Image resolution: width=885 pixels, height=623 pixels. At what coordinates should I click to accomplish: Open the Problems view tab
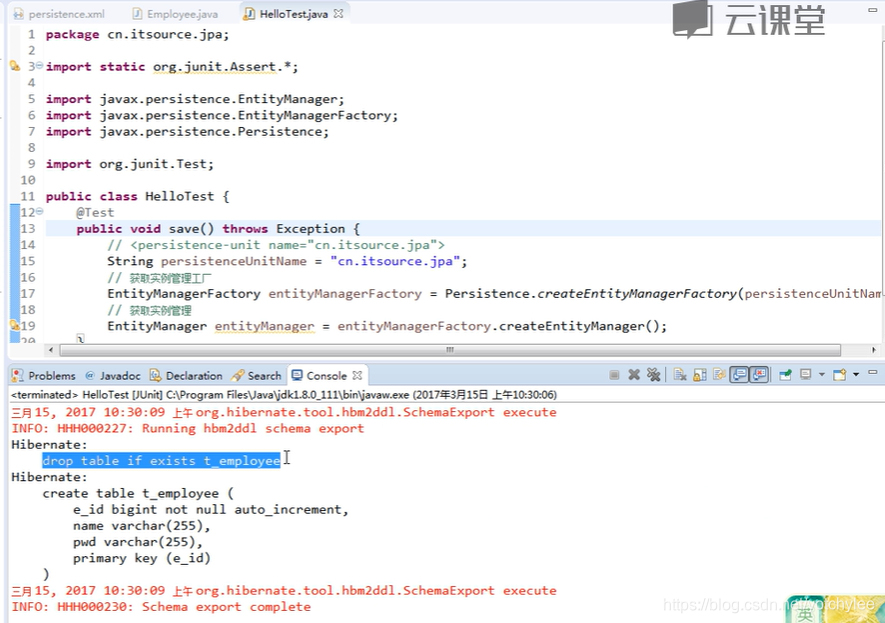pos(44,375)
